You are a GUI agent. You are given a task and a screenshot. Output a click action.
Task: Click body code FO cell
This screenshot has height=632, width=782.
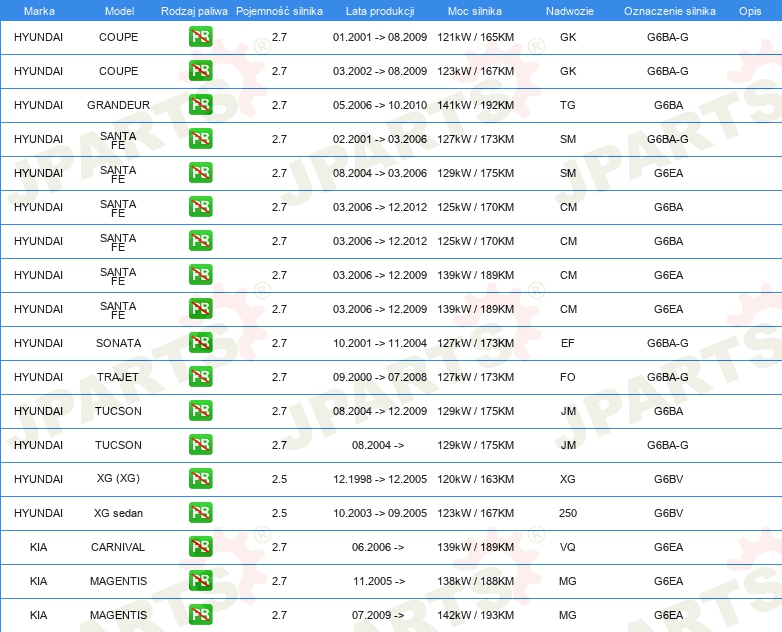(568, 377)
